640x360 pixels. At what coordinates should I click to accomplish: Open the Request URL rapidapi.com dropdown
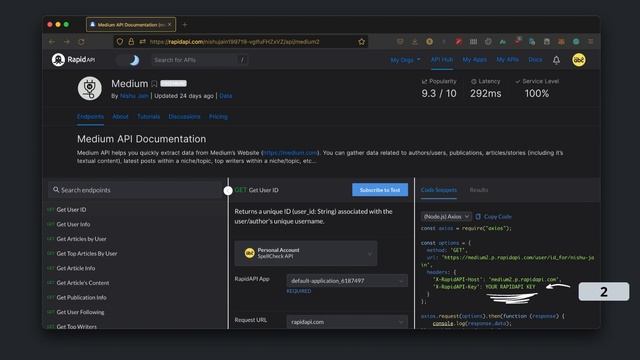coord(347,322)
